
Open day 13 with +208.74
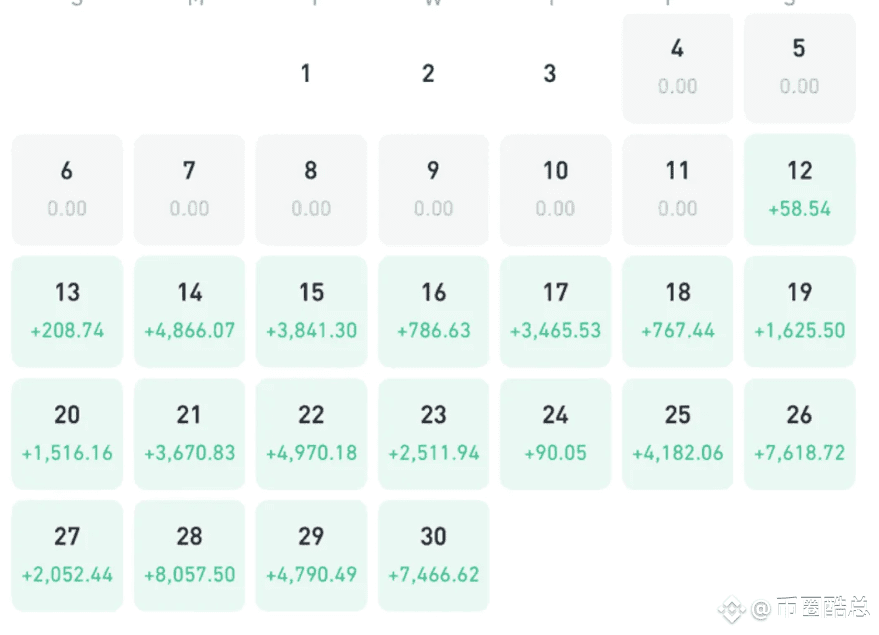tap(67, 312)
